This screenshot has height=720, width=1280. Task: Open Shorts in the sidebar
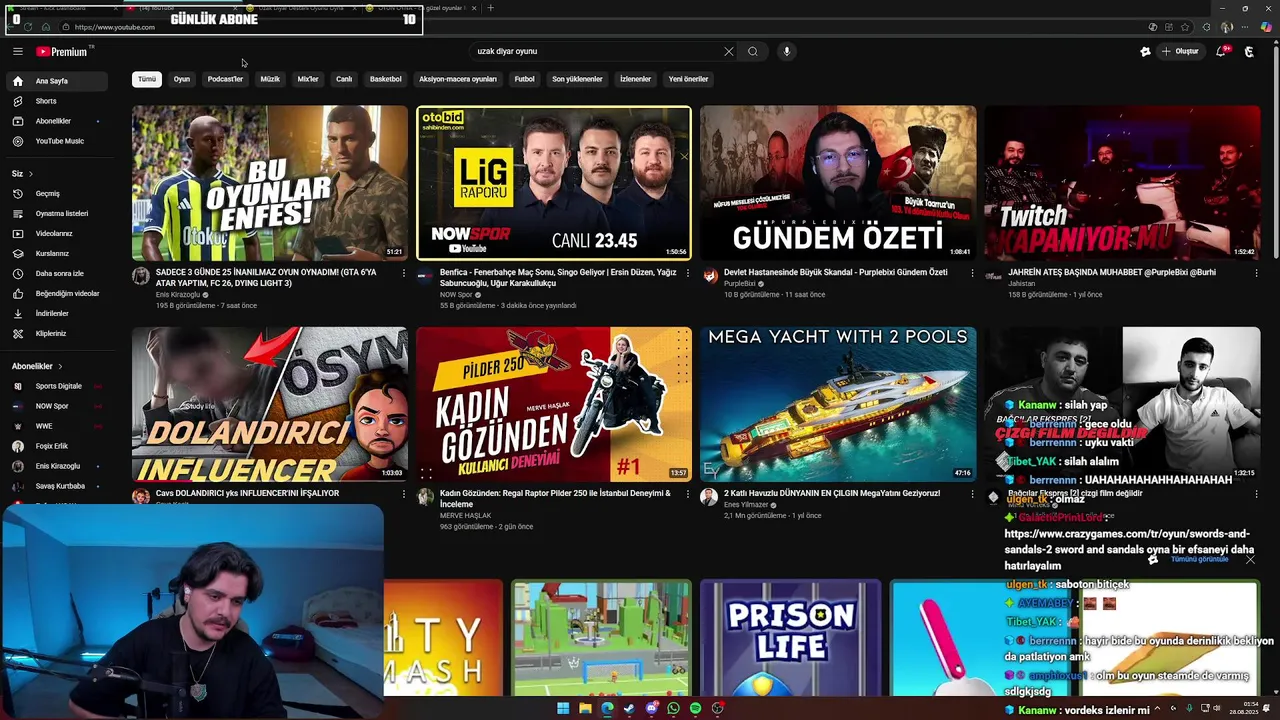56,101
